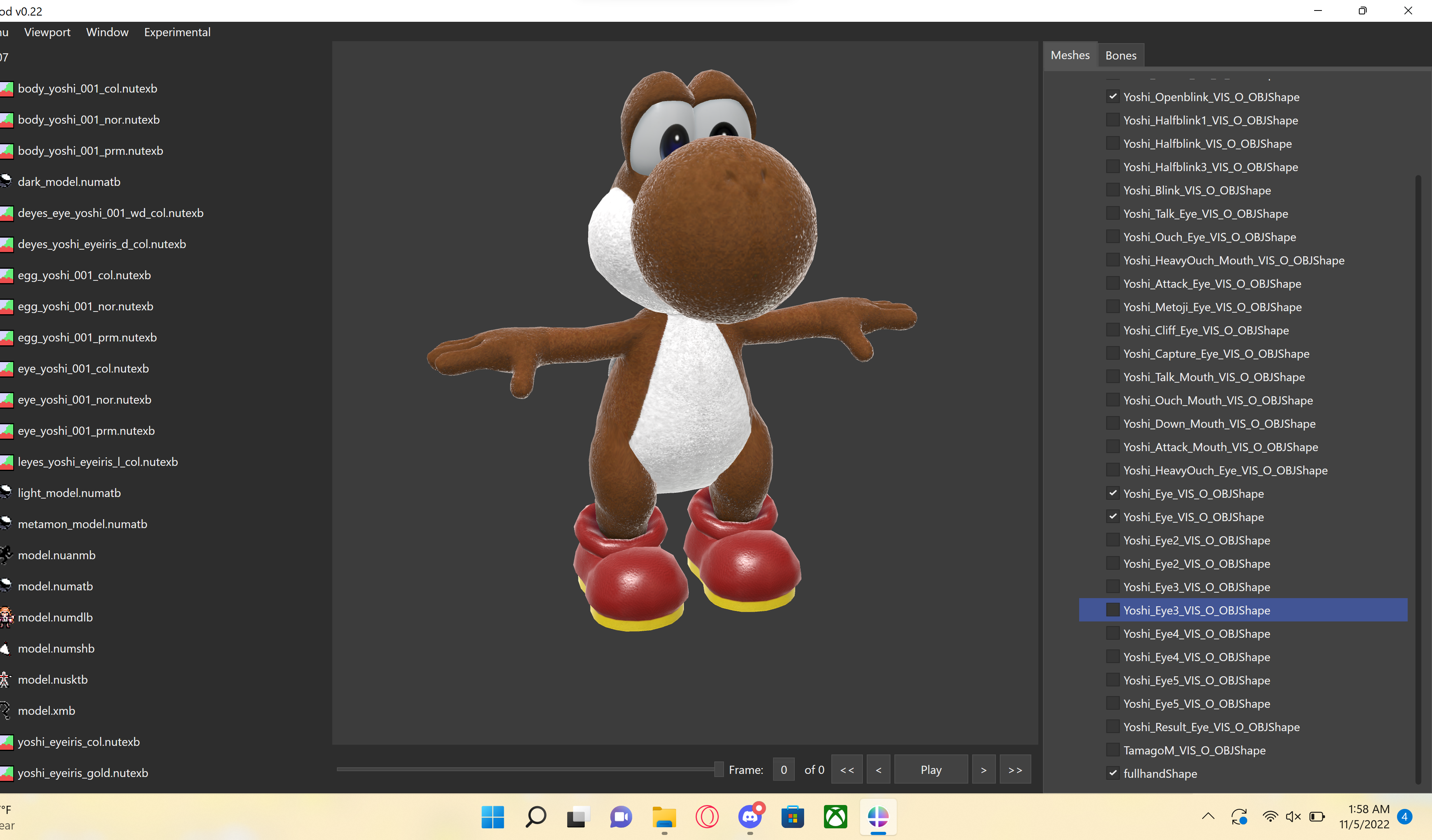Open File Explorer from taskbar
The image size is (1432, 840).
(x=664, y=817)
